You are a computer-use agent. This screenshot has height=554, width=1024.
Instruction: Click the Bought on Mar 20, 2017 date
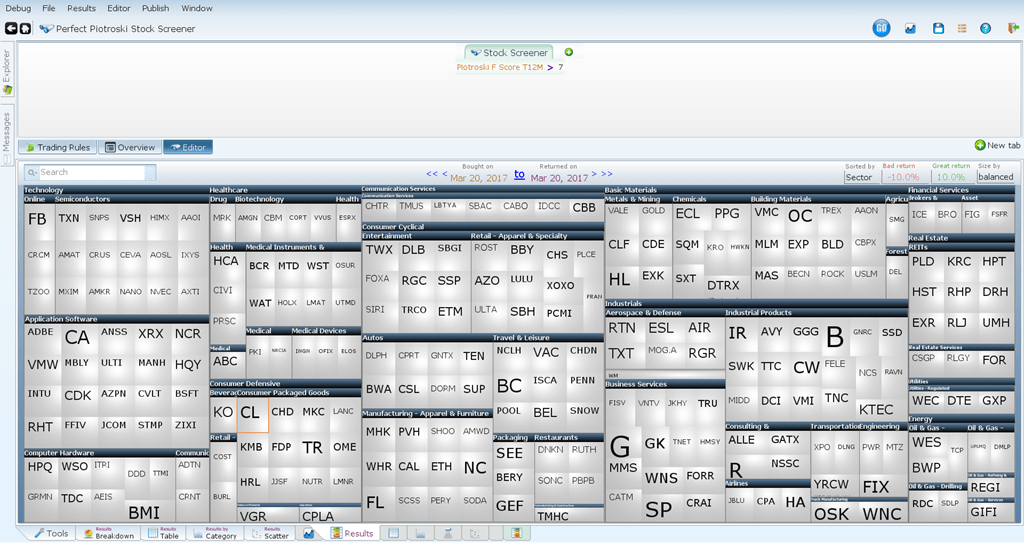pos(479,178)
